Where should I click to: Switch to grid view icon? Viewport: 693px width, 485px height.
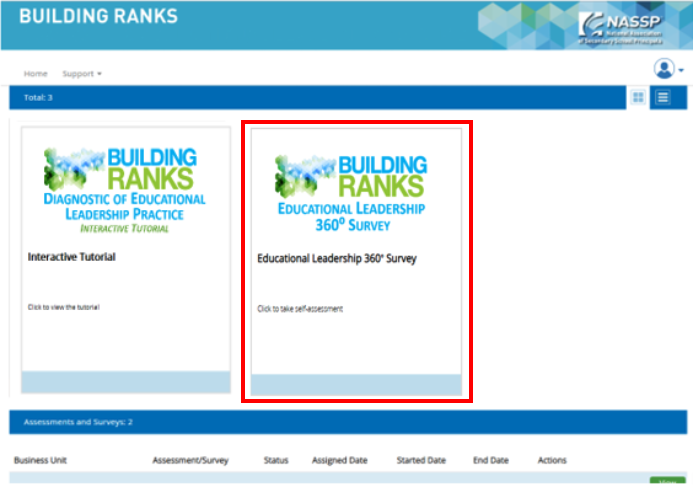[638, 97]
